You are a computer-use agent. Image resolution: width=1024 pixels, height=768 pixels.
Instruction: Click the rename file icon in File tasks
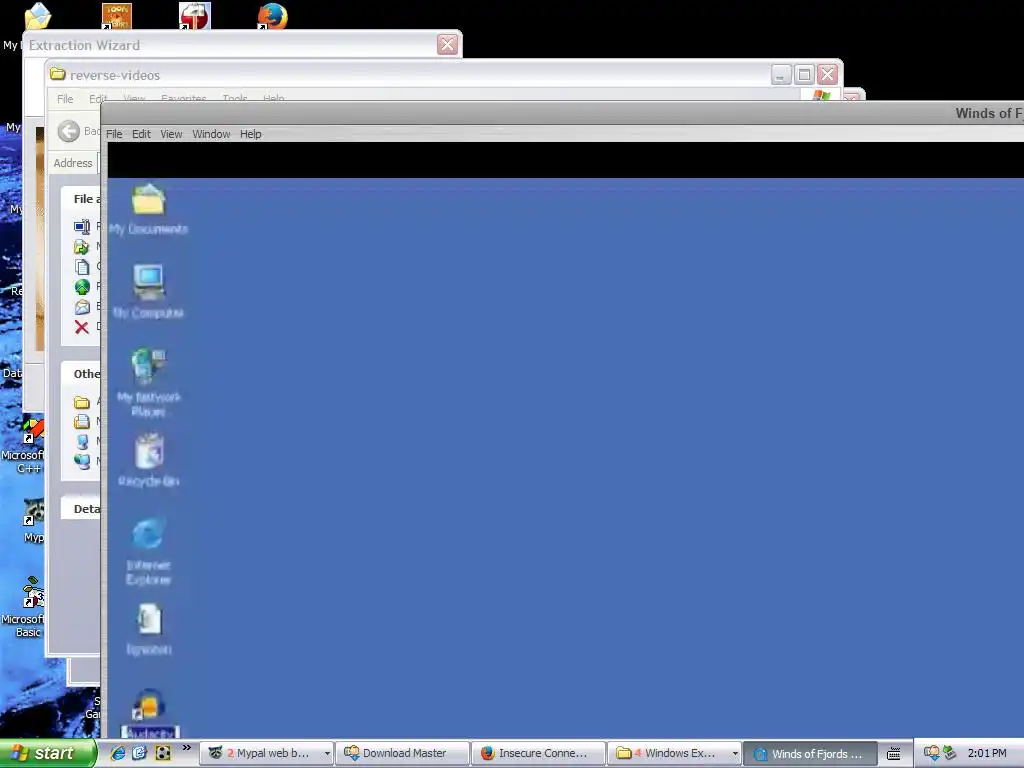(x=82, y=227)
